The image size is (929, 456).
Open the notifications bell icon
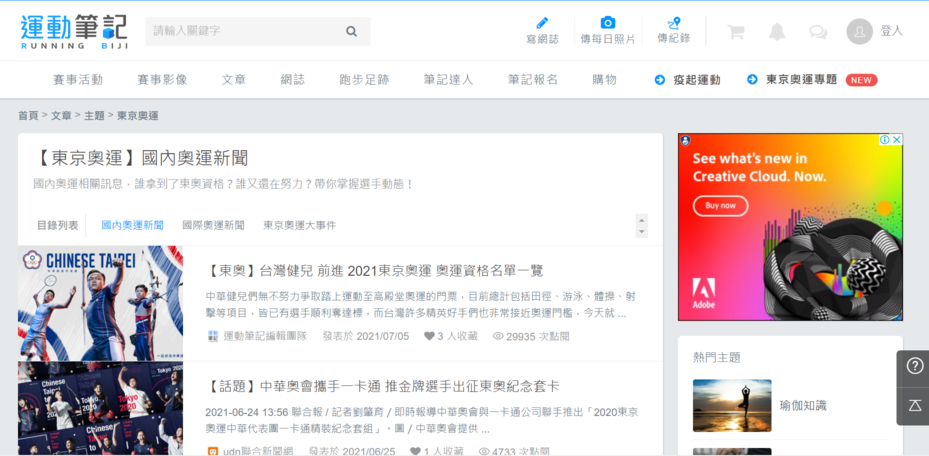click(777, 31)
